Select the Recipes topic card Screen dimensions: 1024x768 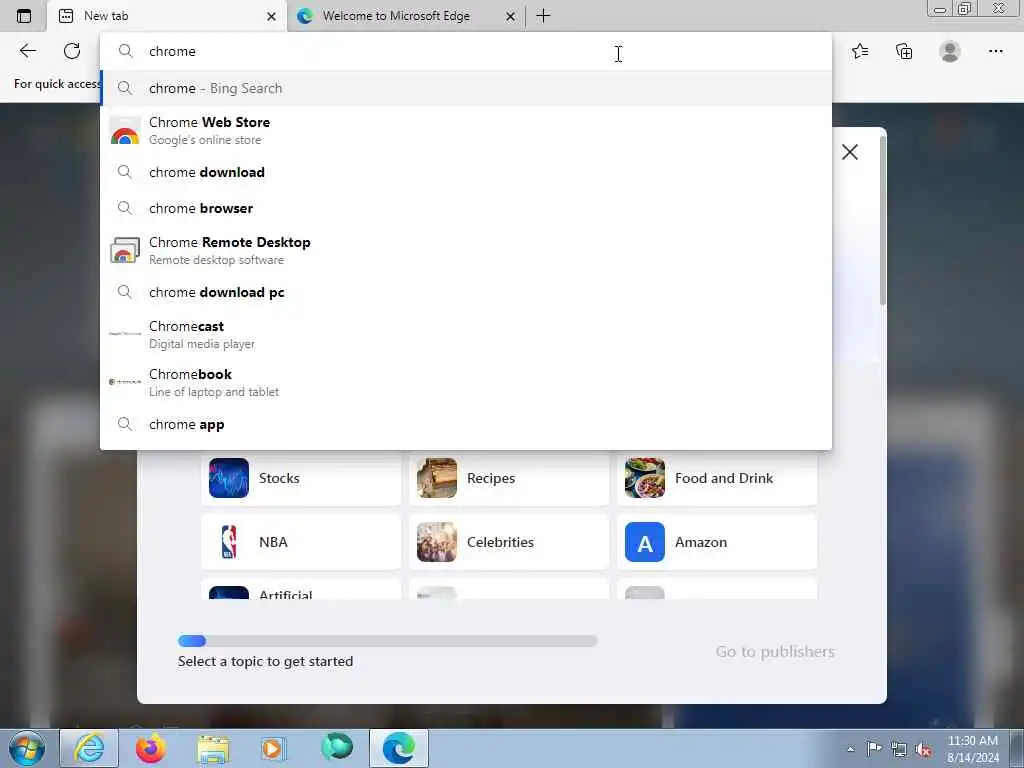[509, 478]
